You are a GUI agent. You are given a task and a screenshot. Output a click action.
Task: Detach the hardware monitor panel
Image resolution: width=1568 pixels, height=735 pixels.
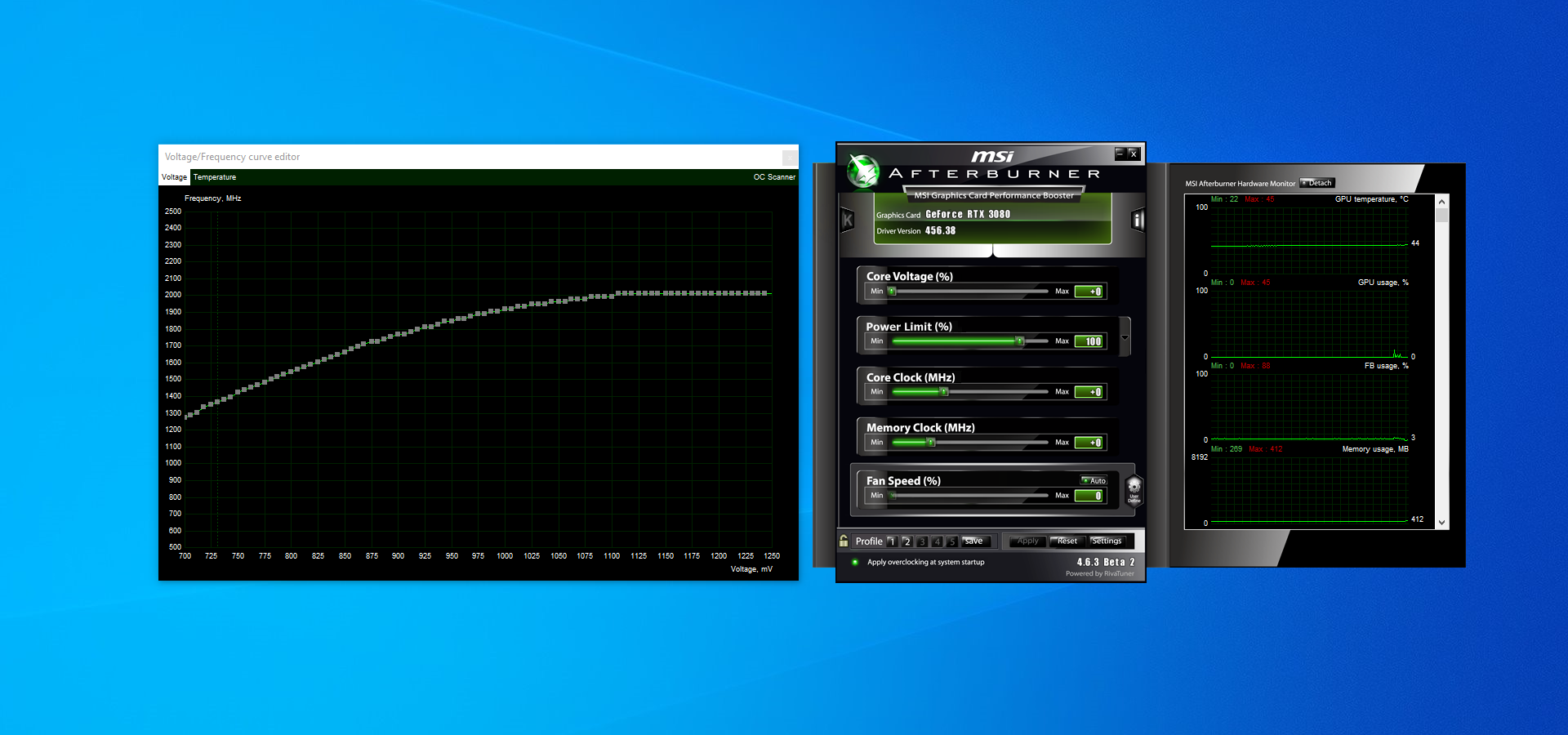tap(1317, 183)
